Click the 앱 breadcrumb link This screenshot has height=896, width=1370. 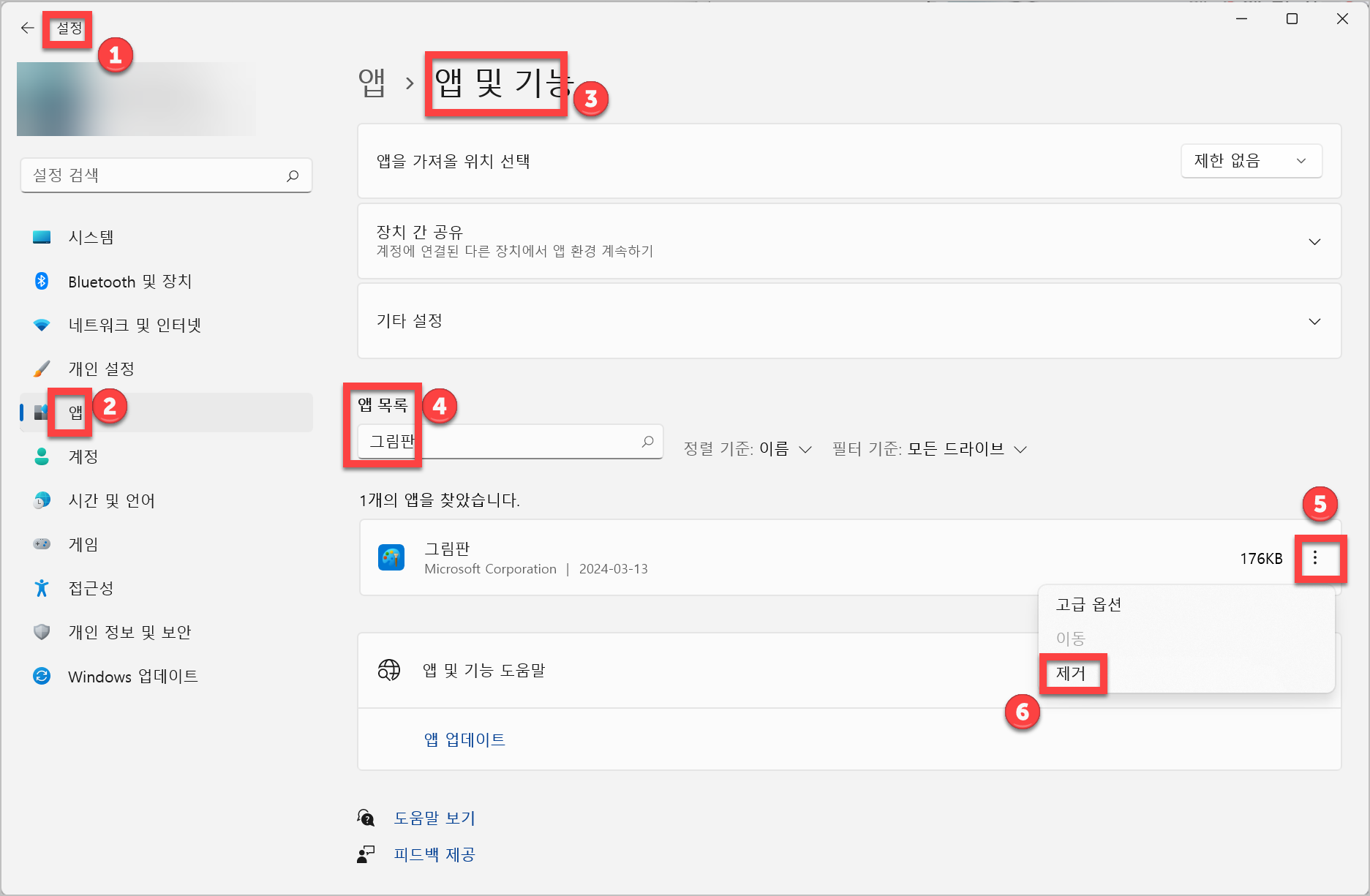pos(372,83)
